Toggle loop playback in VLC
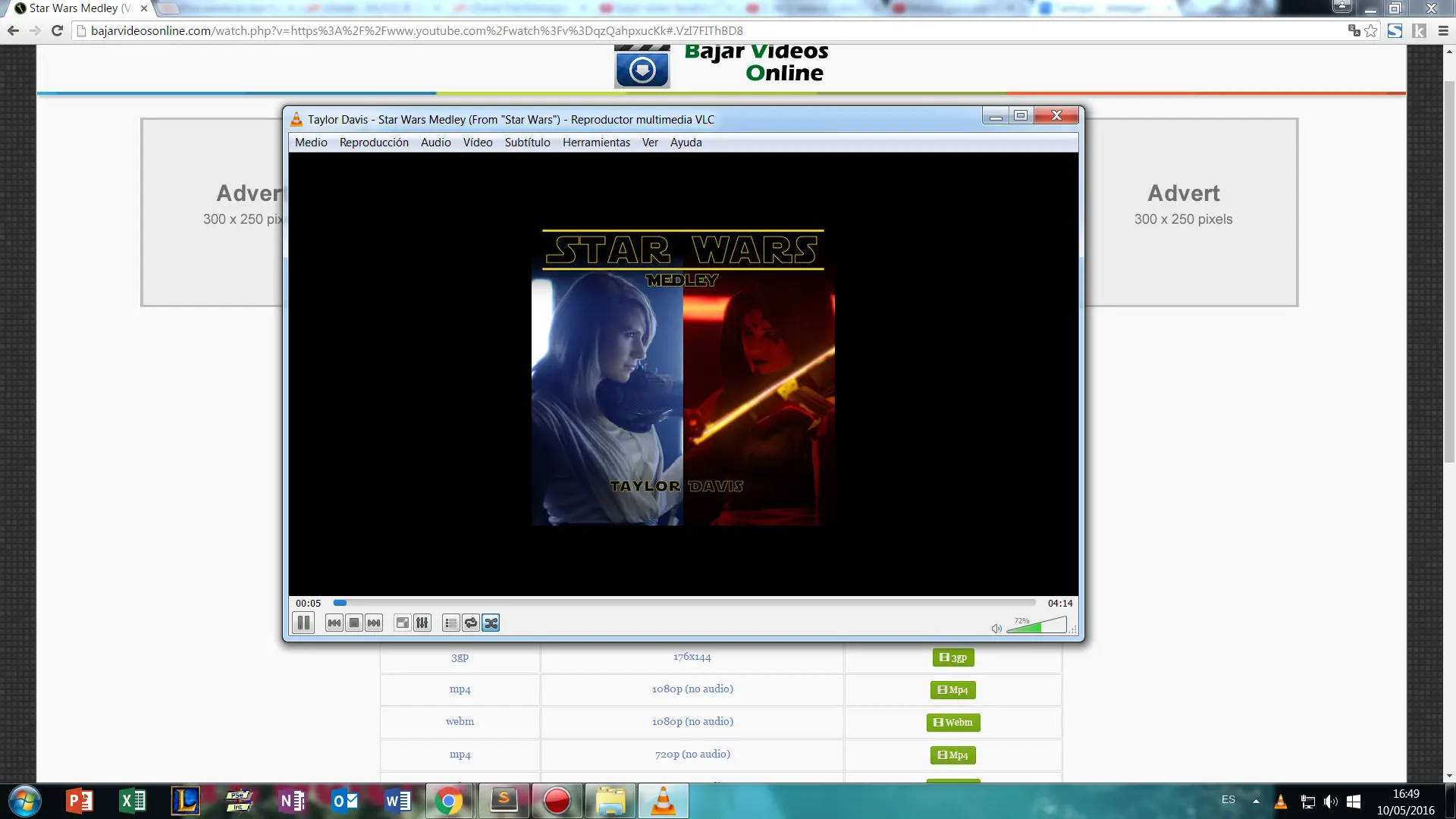 471,623
